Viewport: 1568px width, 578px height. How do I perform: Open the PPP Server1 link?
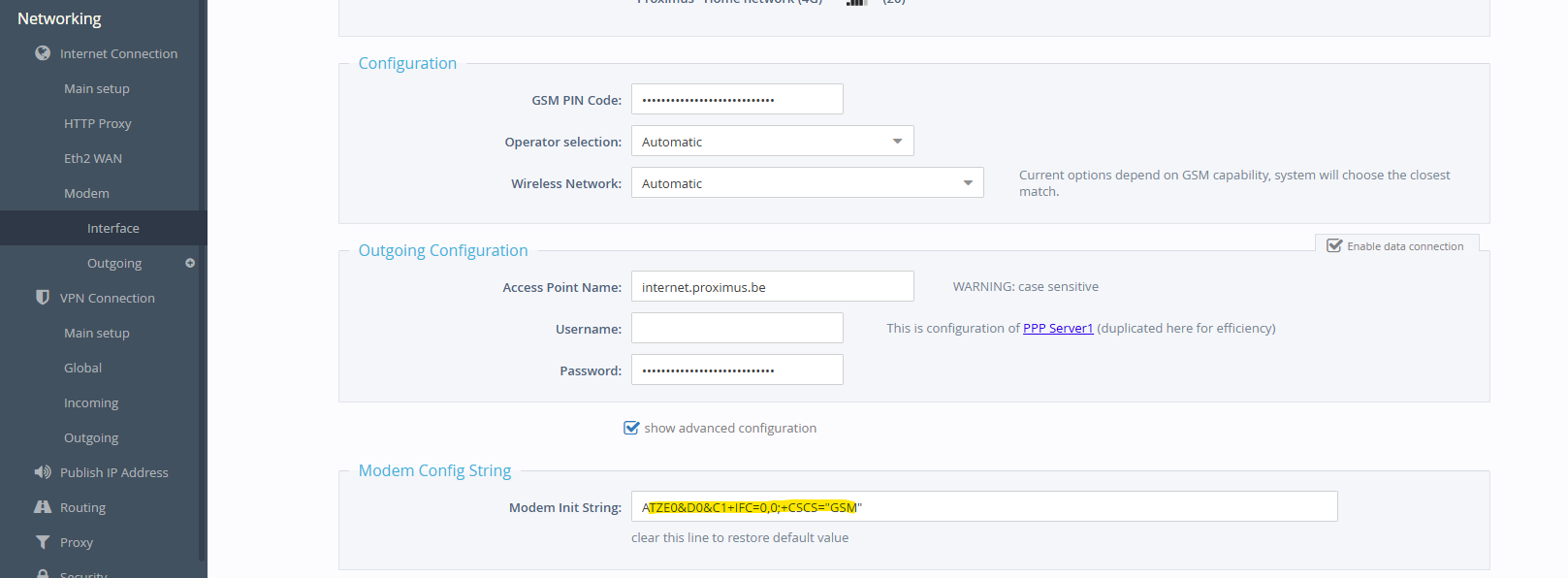(1057, 329)
